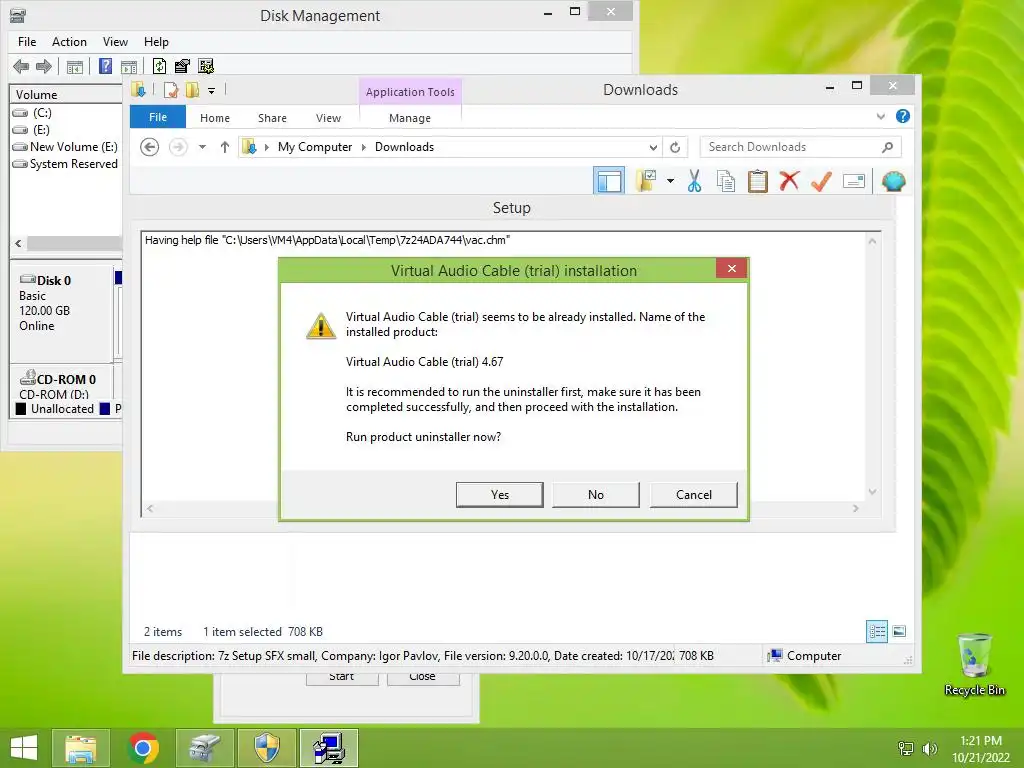Open Recent locations dropdown in Downloads

pos(202,147)
